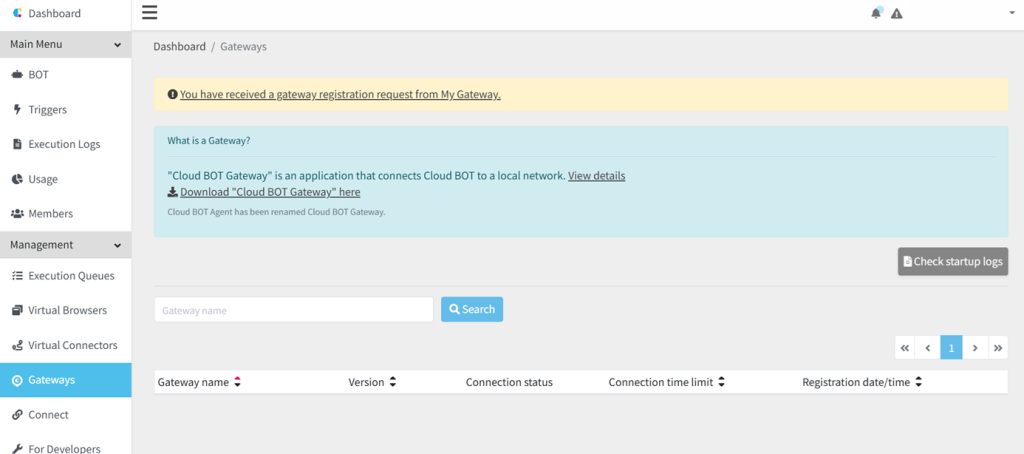Go to the next page of results

coord(975,348)
